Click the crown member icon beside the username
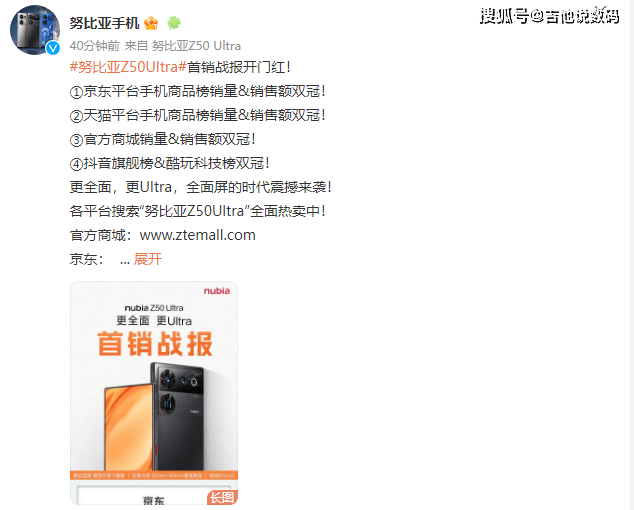This screenshot has width=634, height=510. tap(151, 23)
